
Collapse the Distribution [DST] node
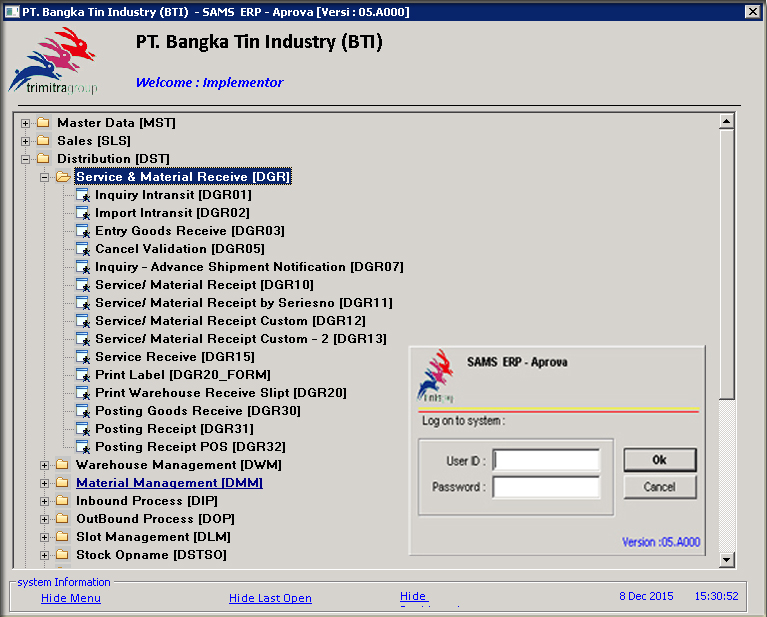[25, 160]
